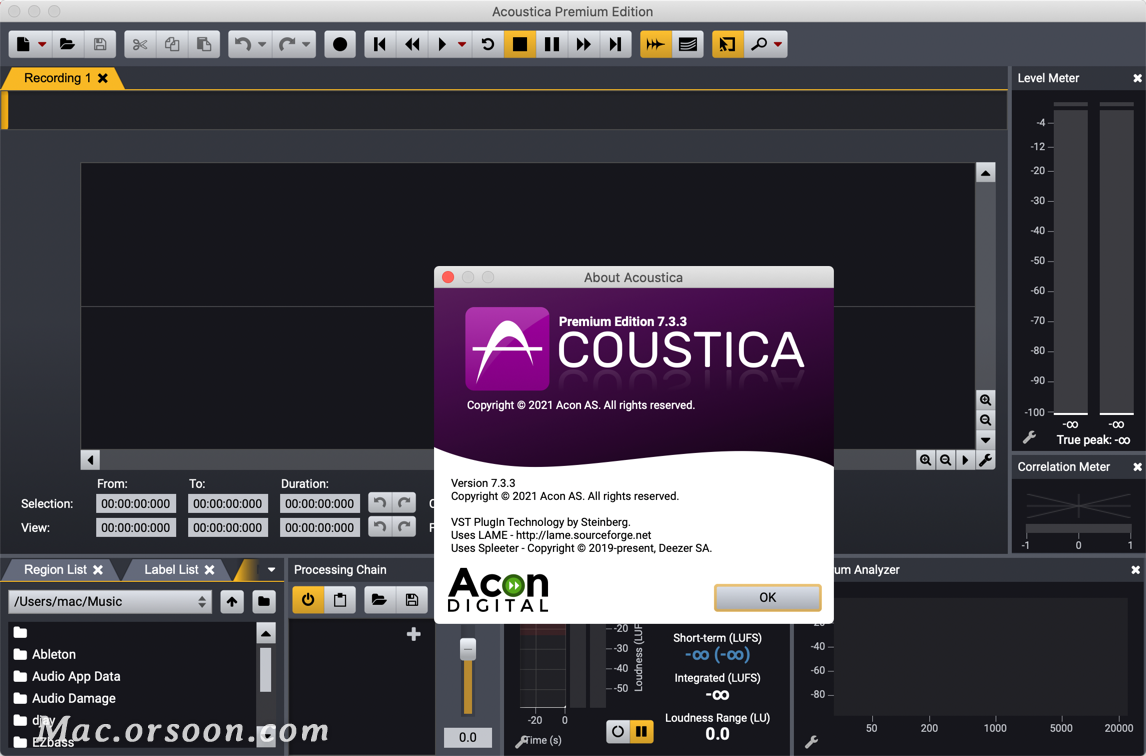The width and height of the screenshot is (1146, 756).
Task: Open the /Users/mac/Music folder path selector
Action: 110,601
